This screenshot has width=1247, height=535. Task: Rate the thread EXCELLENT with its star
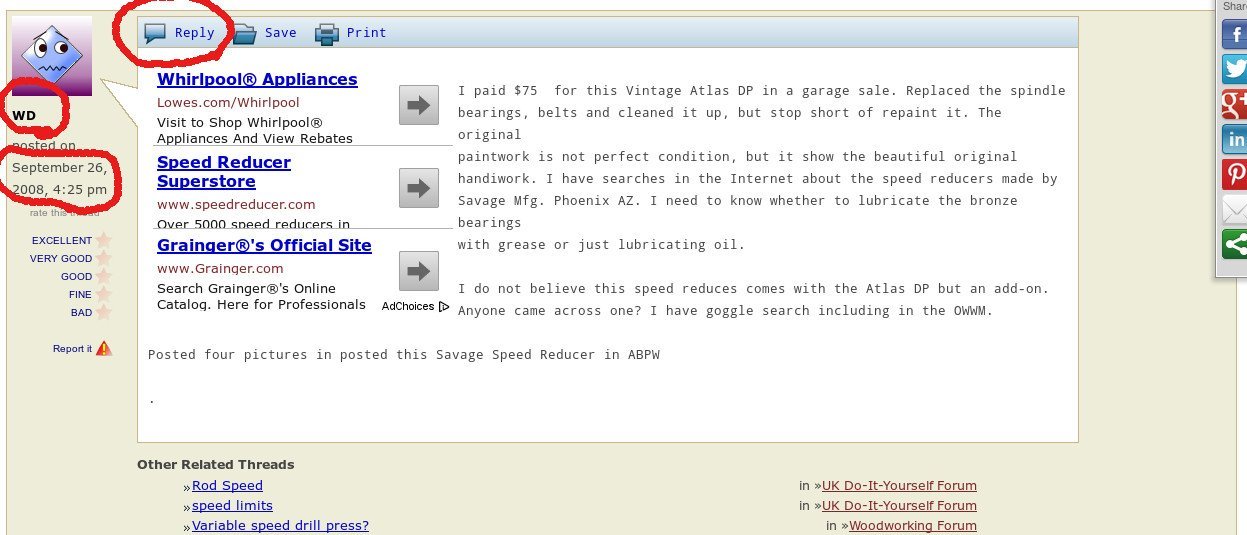tap(103, 240)
